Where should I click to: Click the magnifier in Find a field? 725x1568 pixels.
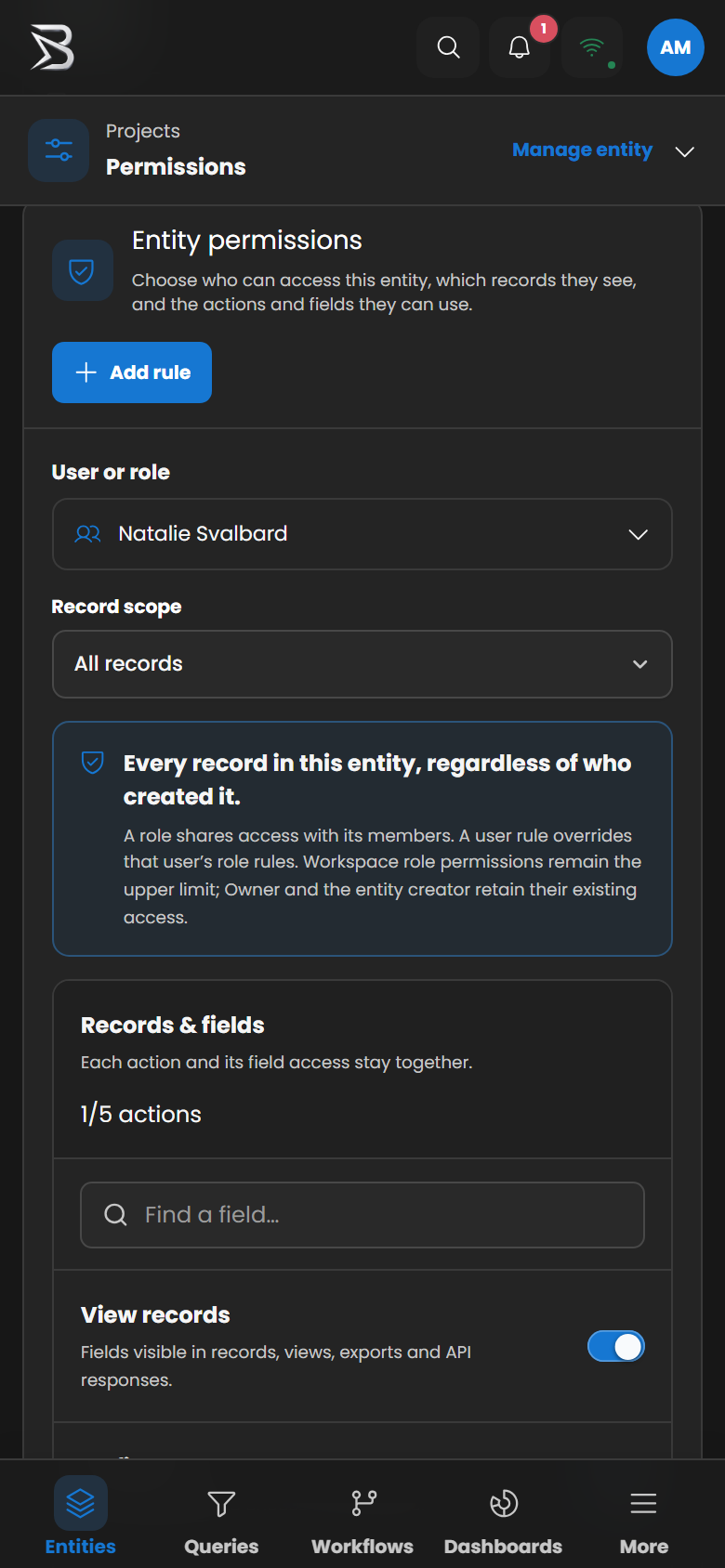[x=115, y=1215]
